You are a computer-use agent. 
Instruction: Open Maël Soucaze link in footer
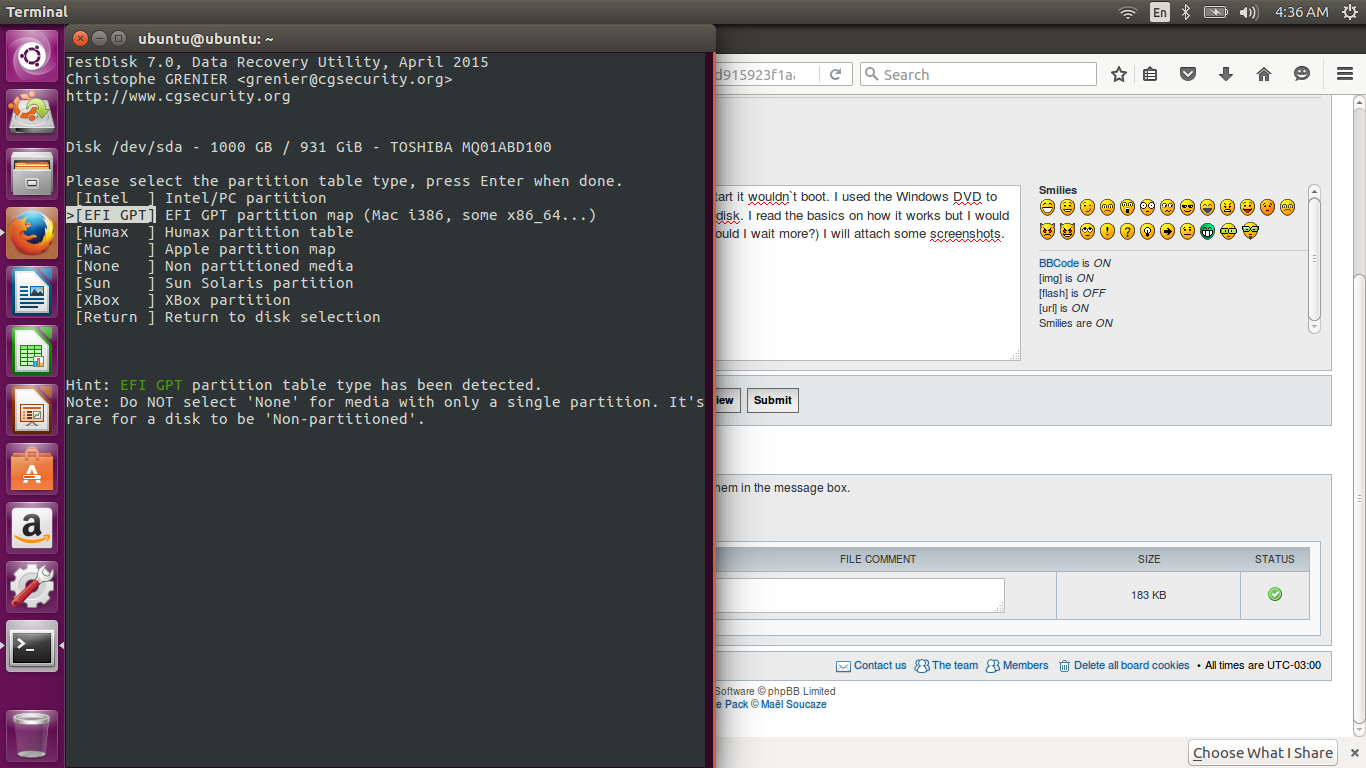[x=794, y=704]
